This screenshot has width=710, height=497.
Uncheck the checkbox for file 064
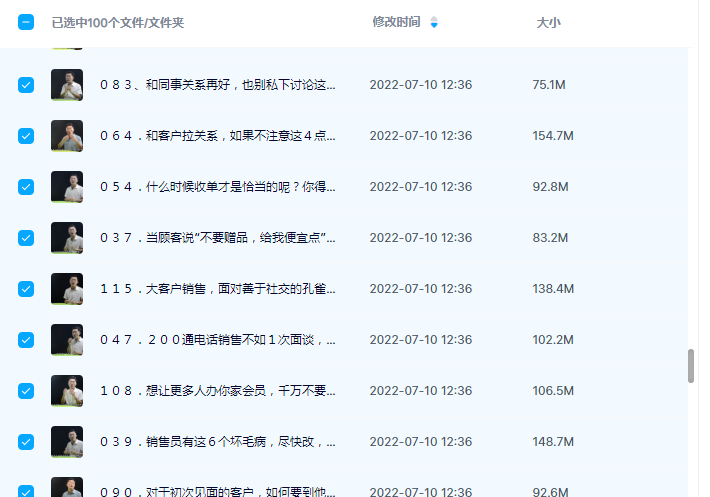pyautogui.click(x=26, y=136)
